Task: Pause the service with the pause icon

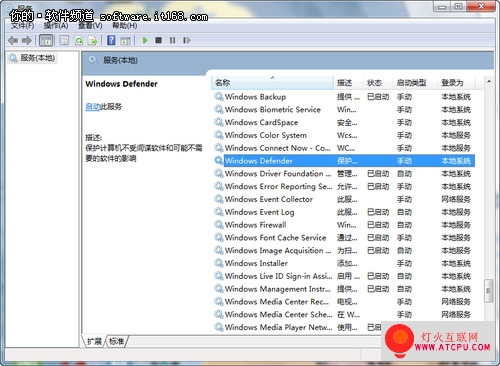Action: tap(172, 40)
